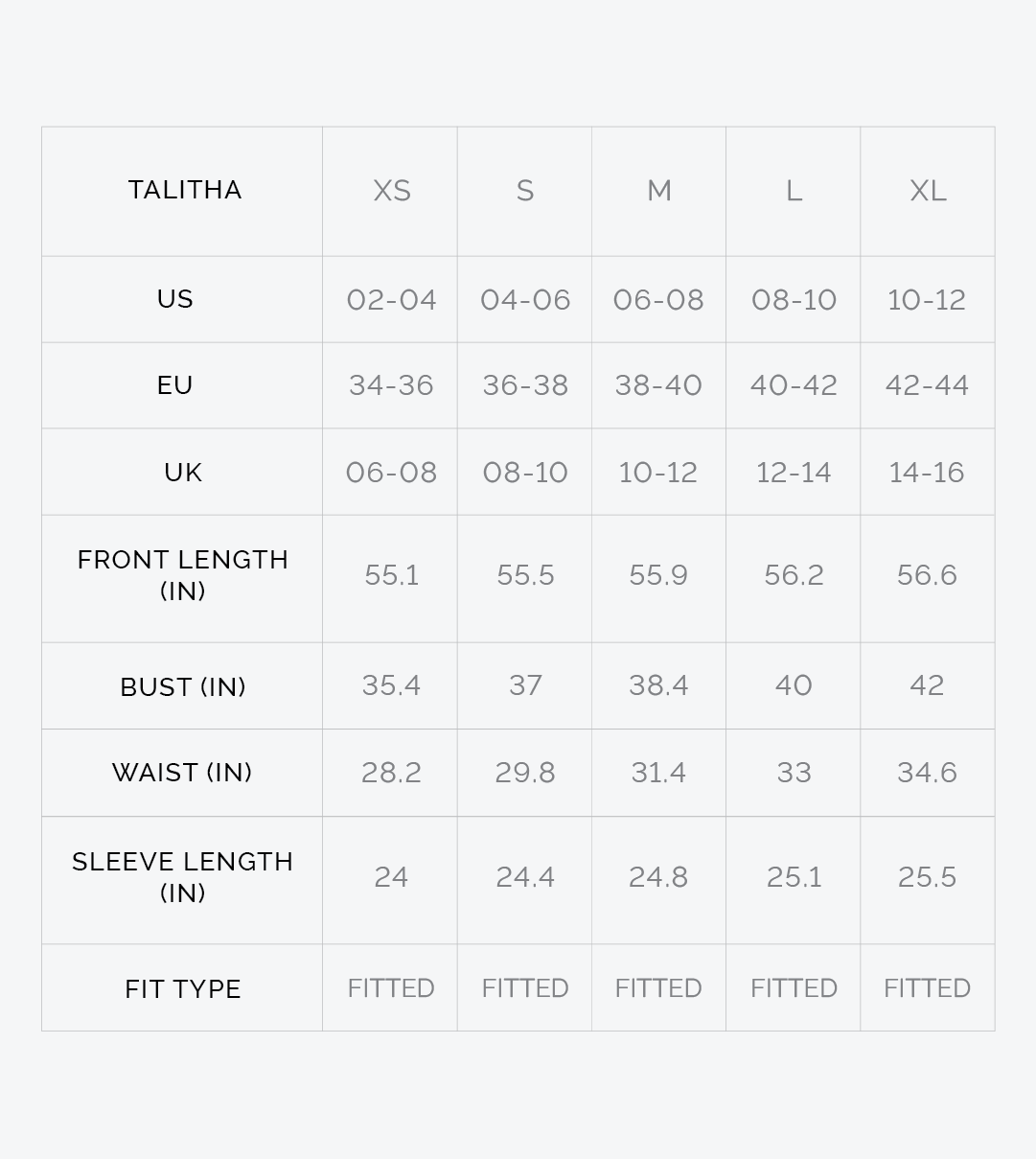Click the UK size value 14-16

(x=927, y=473)
